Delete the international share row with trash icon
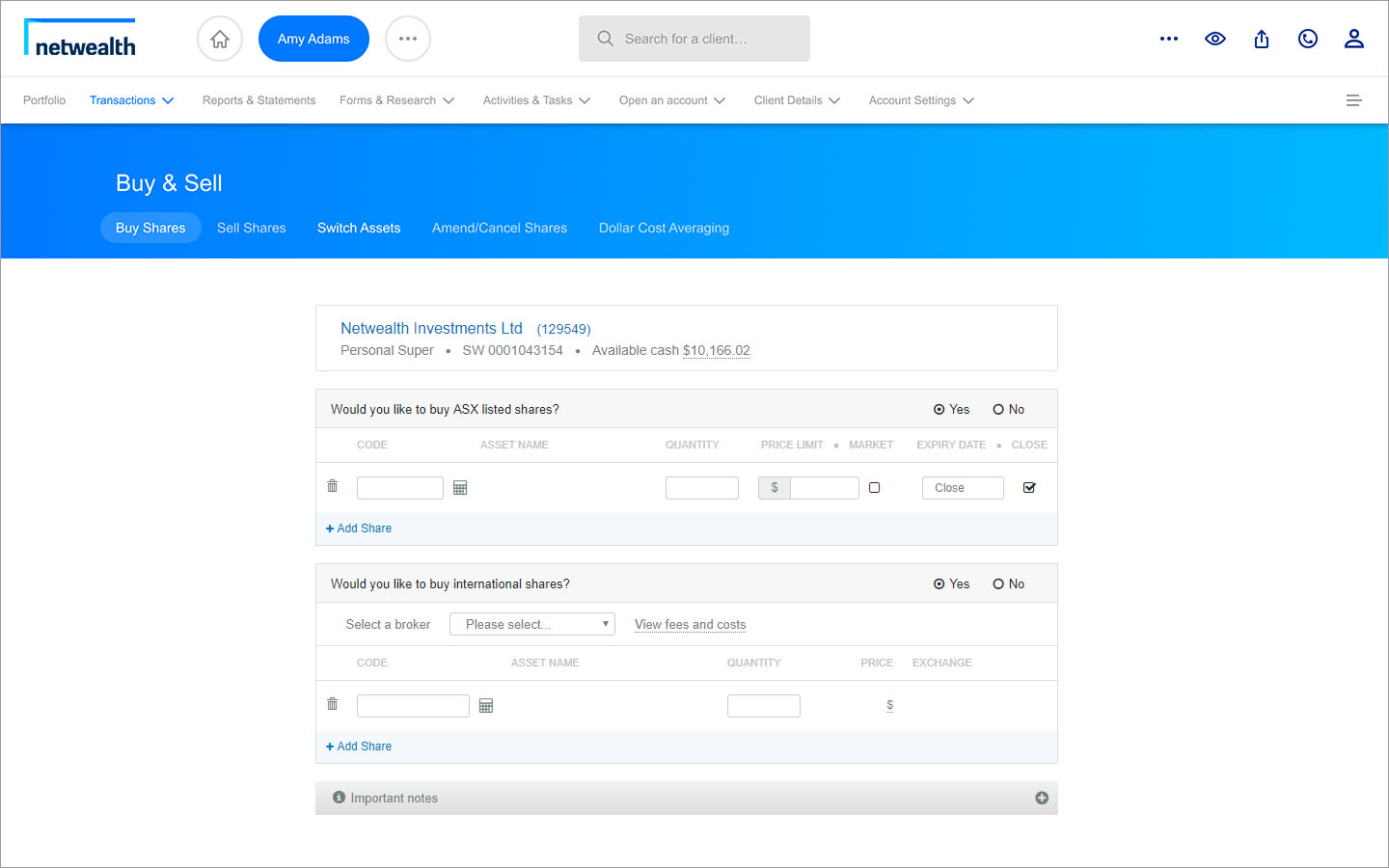The width and height of the screenshot is (1389, 868). 333,704
